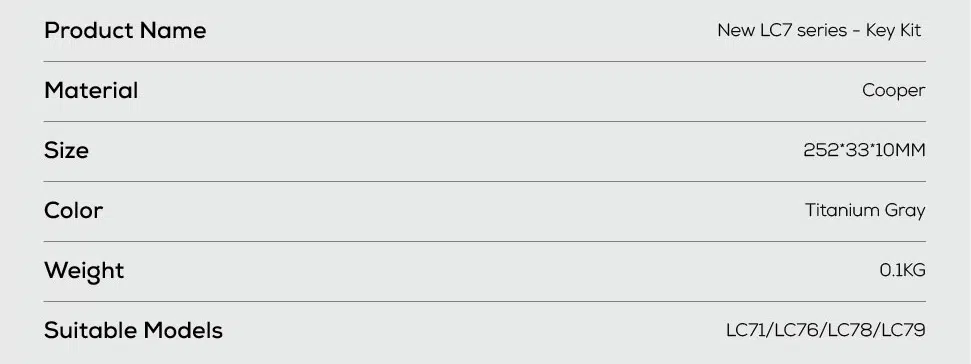Click the Product Name label
This screenshot has width=971, height=364.
[125, 30]
